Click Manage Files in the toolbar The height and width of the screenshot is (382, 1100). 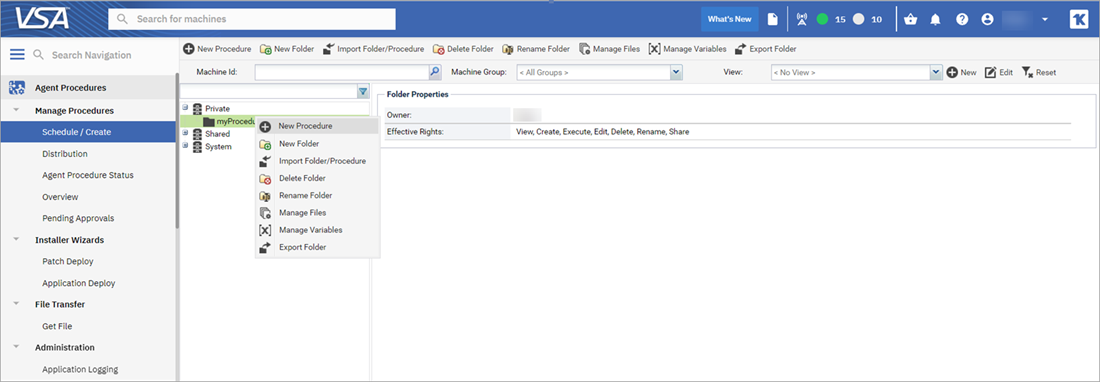click(x=609, y=49)
